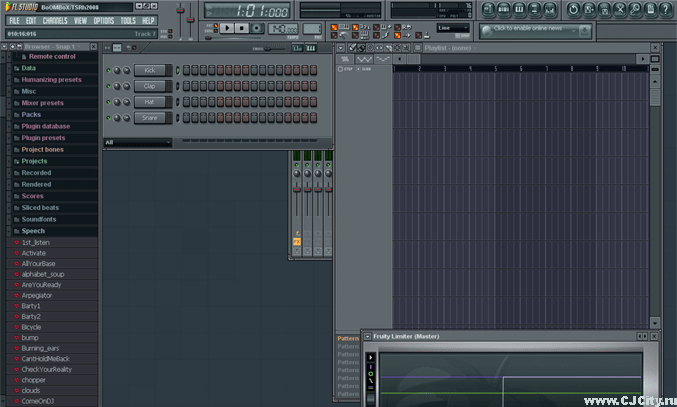
Task: Open the FILE menu
Action: [x=14, y=21]
